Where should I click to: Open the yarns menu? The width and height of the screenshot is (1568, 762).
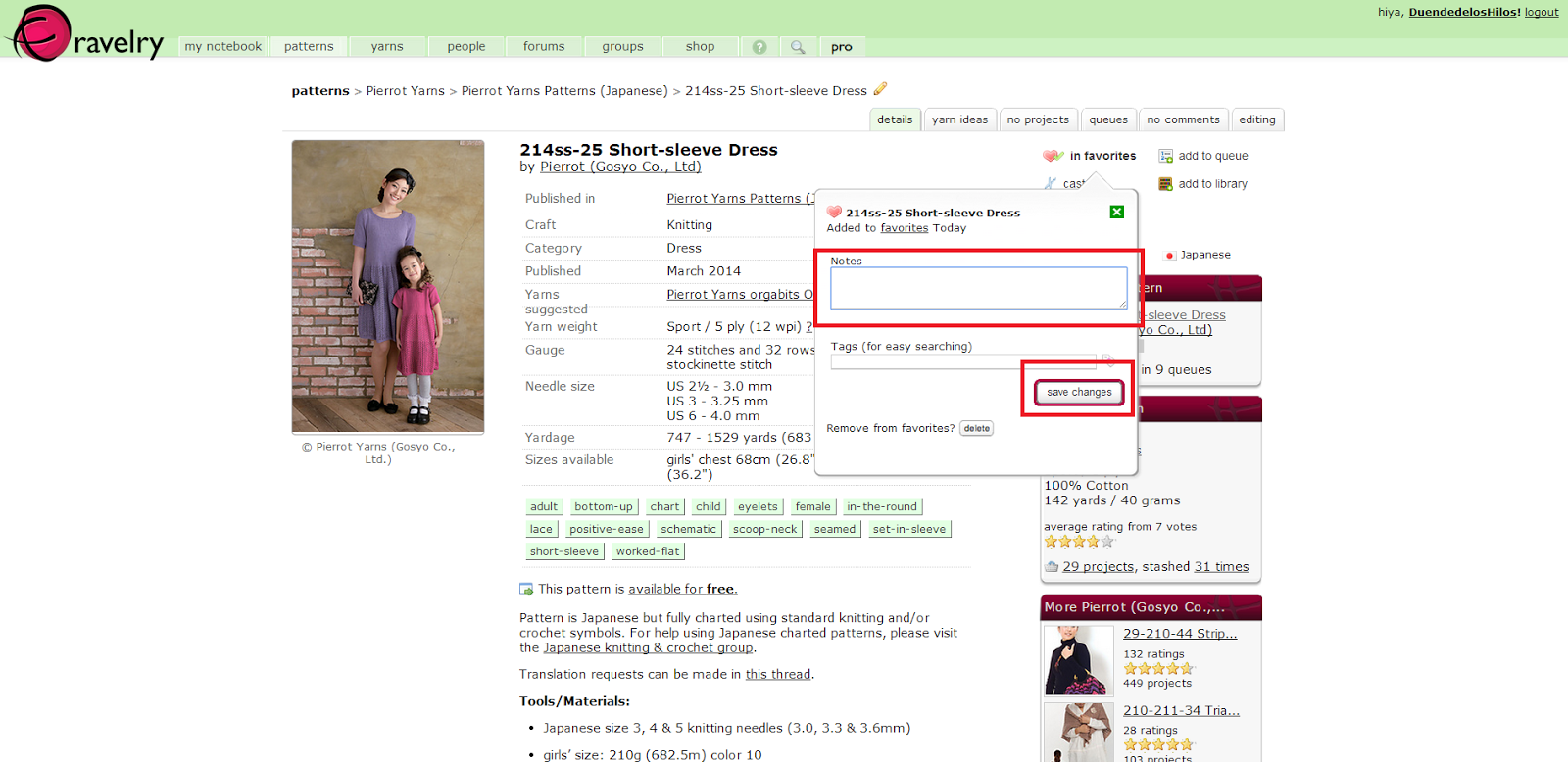click(387, 47)
